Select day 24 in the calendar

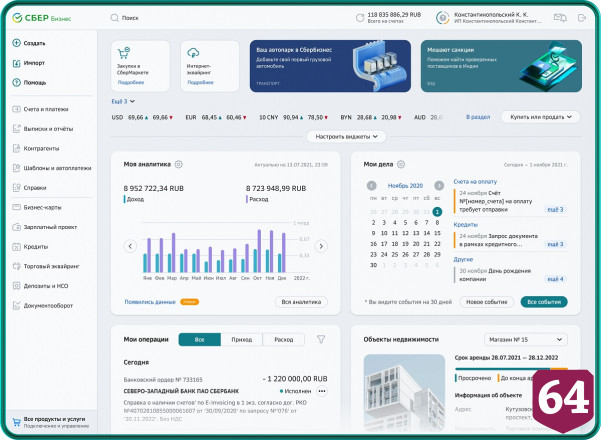[384, 254]
